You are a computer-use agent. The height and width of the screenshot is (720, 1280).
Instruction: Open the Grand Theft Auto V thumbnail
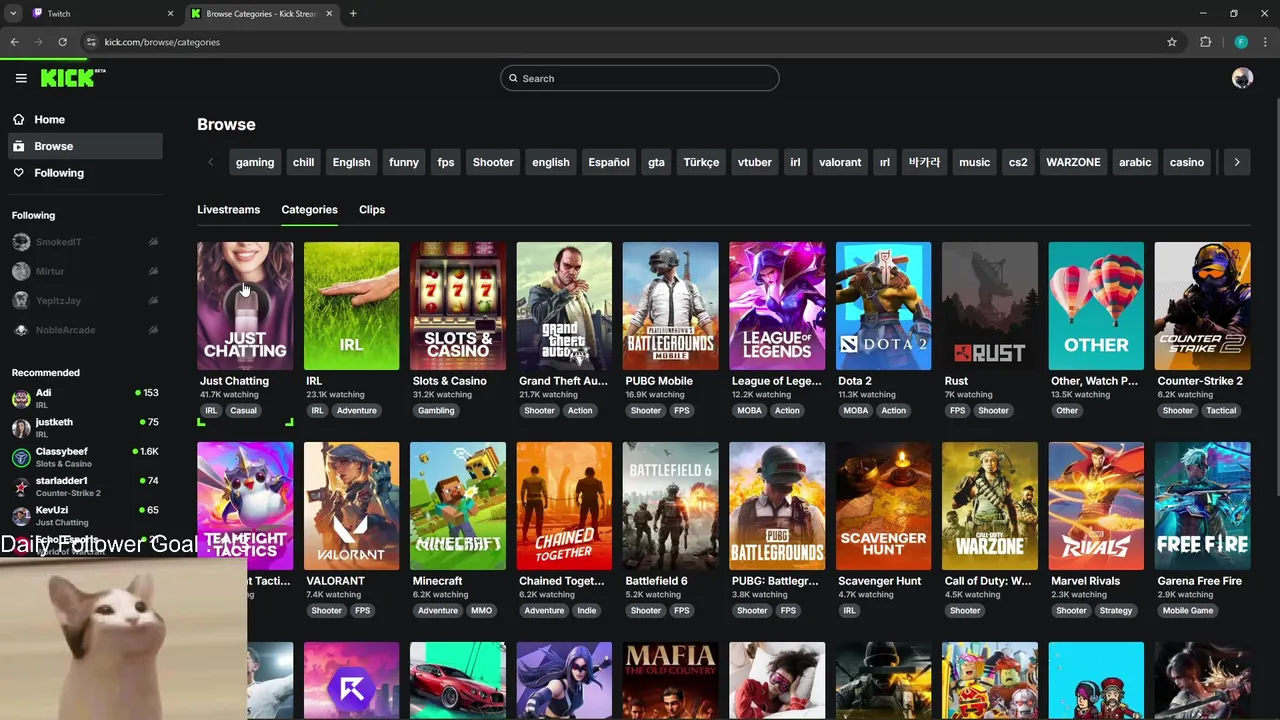point(564,306)
